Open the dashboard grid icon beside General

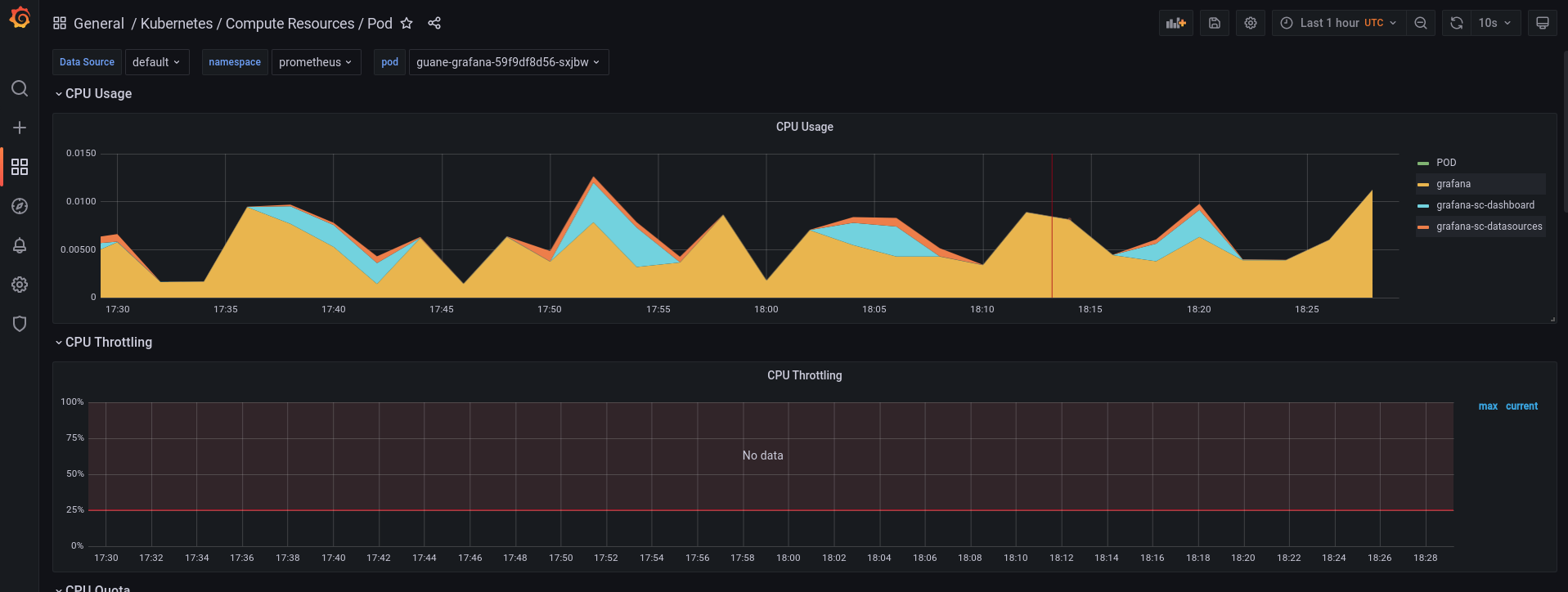[60, 23]
